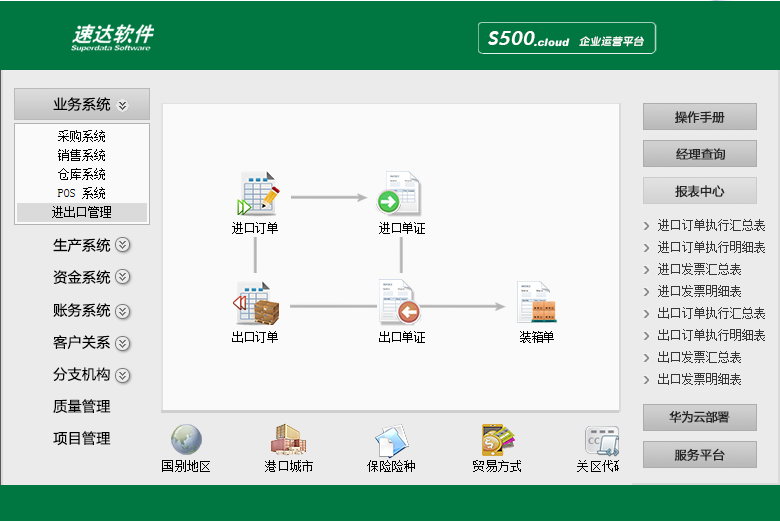Open the 出口发票汇总表 report

(699, 357)
